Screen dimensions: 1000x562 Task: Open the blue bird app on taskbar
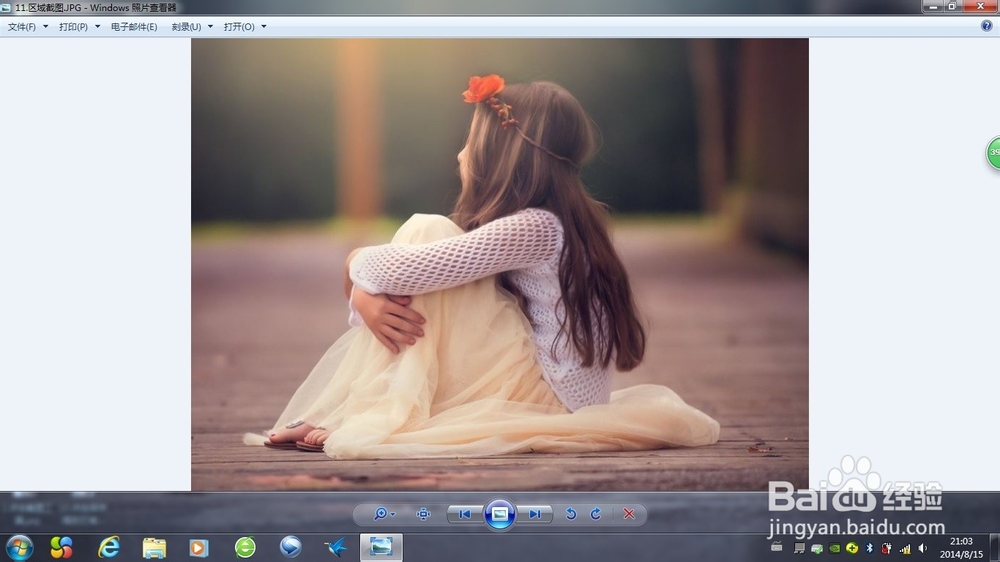(x=336, y=547)
